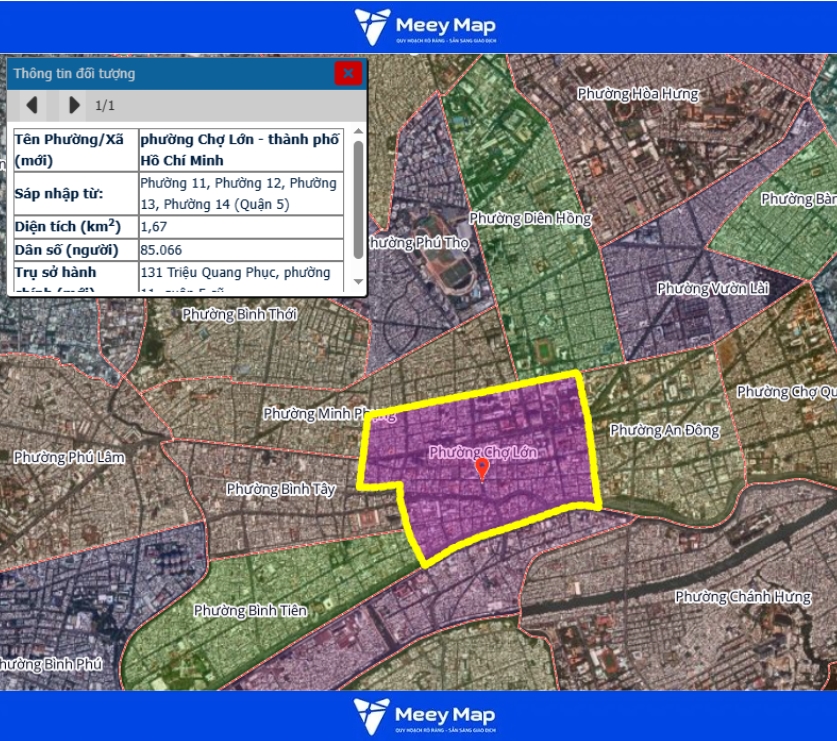Click the red location pin marker

pyautogui.click(x=482, y=469)
